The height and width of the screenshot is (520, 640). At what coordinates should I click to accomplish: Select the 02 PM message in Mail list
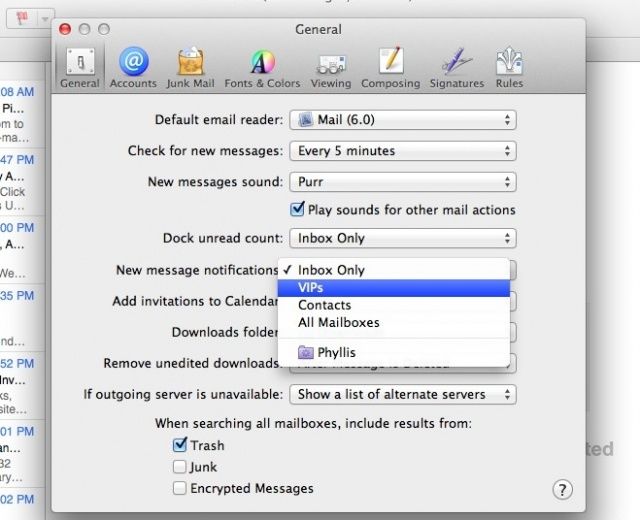(x=20, y=504)
